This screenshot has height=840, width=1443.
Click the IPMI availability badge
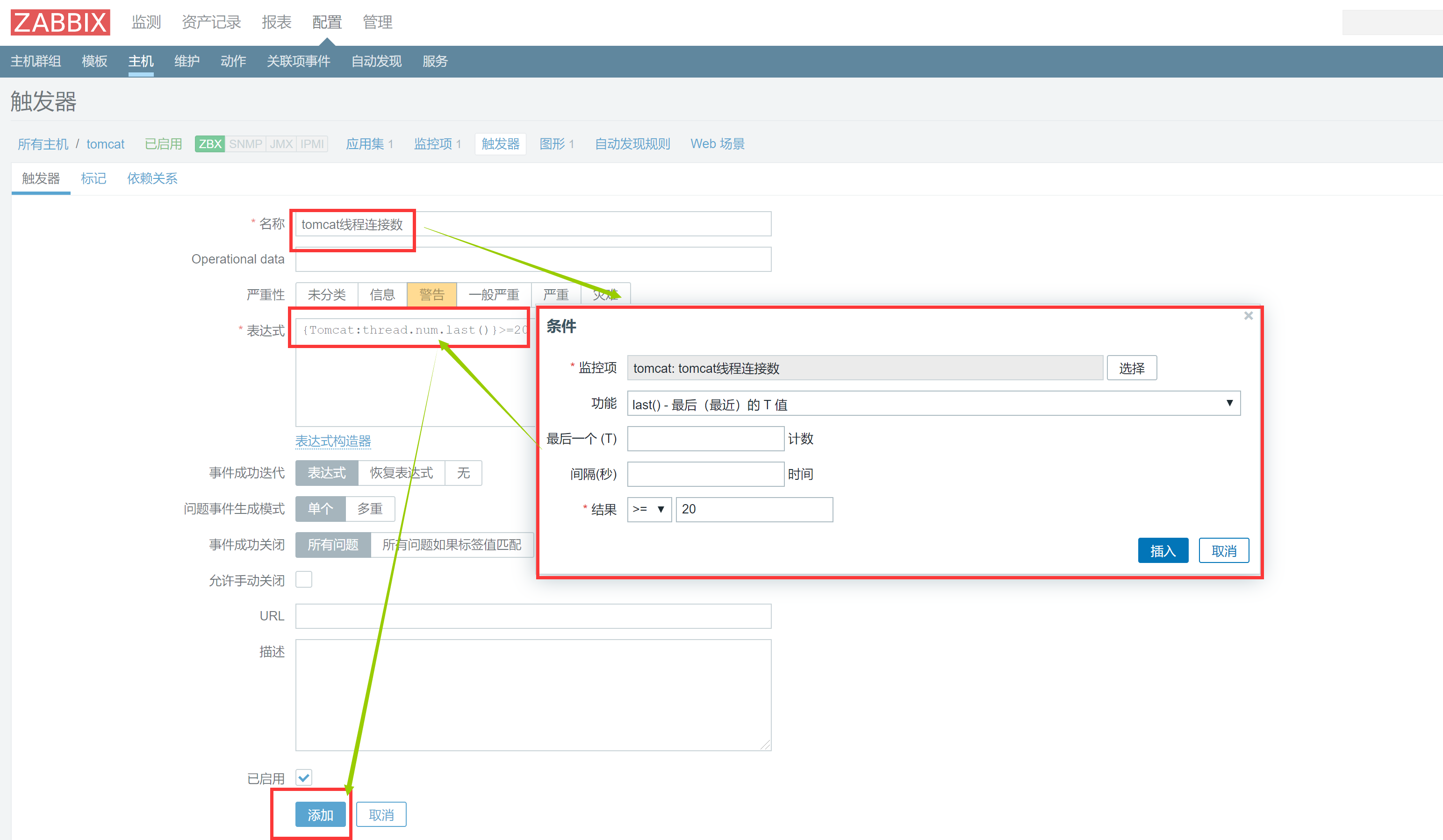click(x=312, y=143)
